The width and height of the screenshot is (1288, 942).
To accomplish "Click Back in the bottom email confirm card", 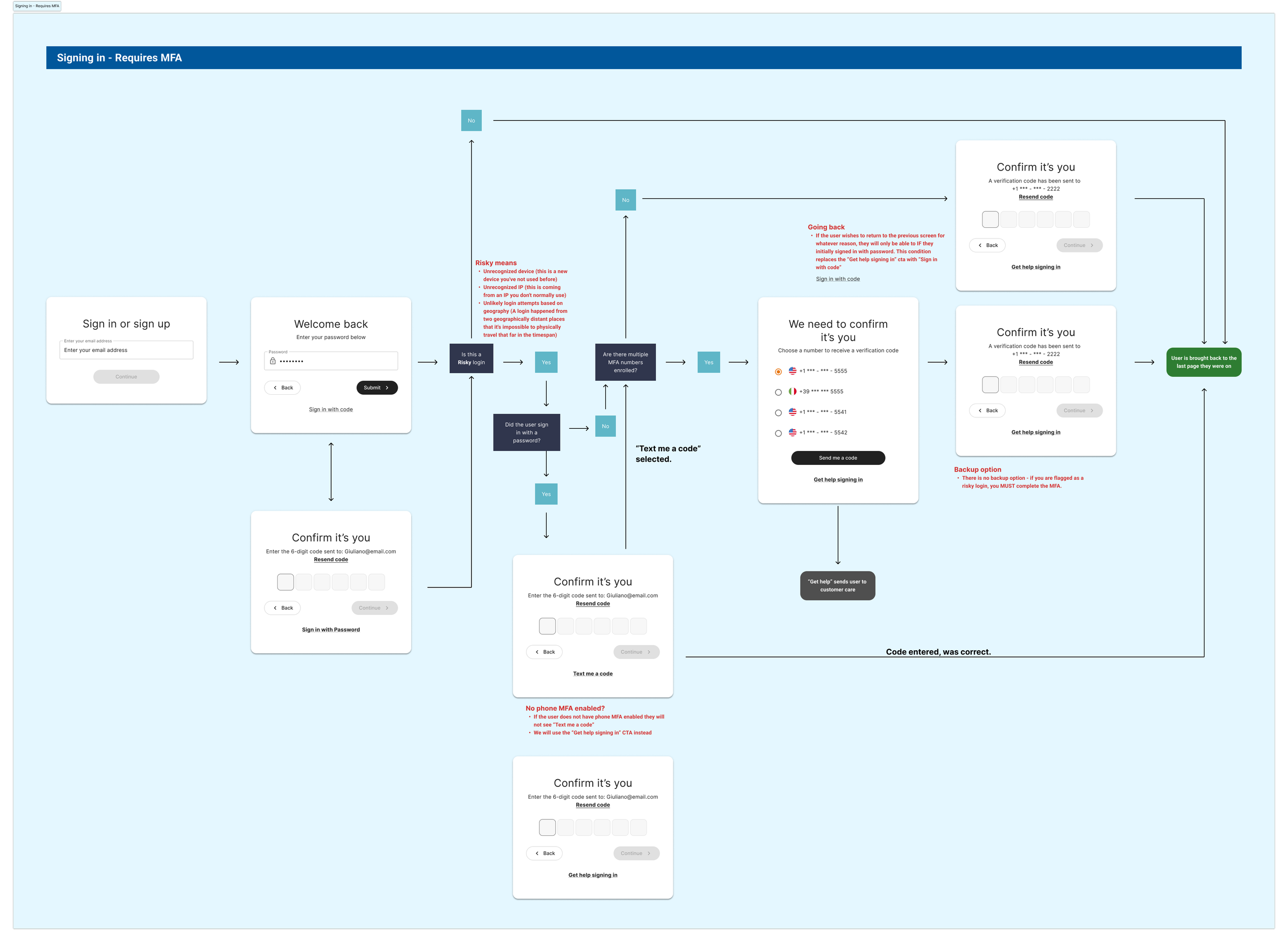I will 544,853.
